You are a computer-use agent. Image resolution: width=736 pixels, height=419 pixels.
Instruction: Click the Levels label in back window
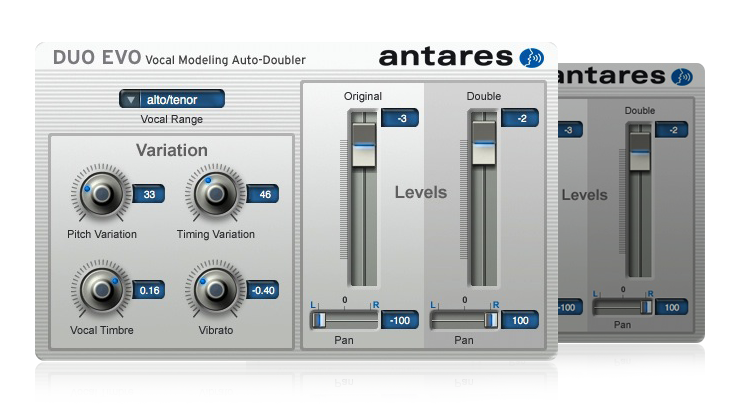click(x=584, y=195)
